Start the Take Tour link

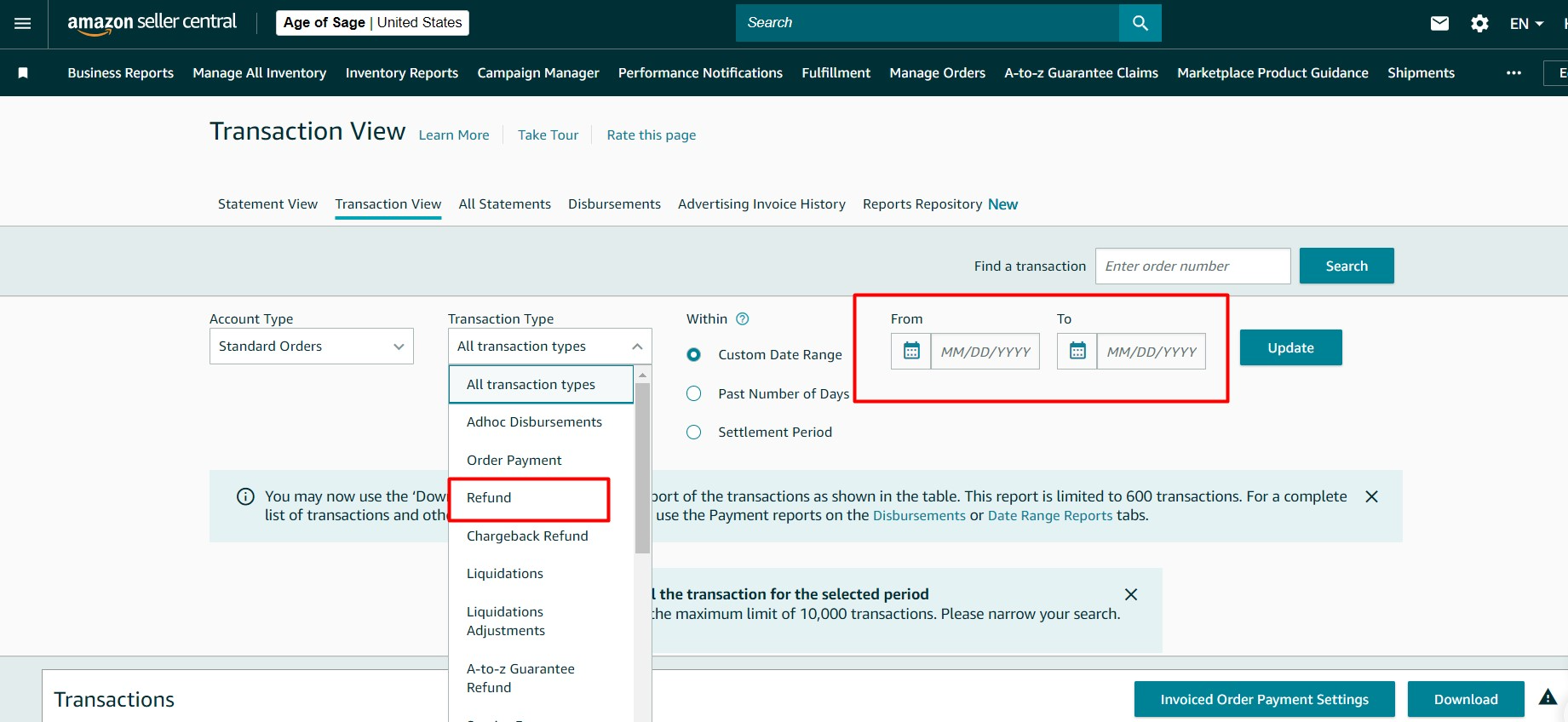(x=548, y=135)
